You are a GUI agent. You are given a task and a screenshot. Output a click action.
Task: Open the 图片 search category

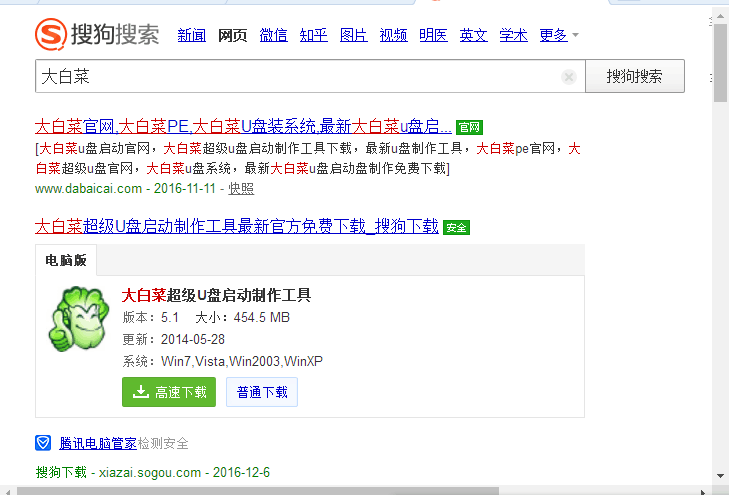pos(354,35)
